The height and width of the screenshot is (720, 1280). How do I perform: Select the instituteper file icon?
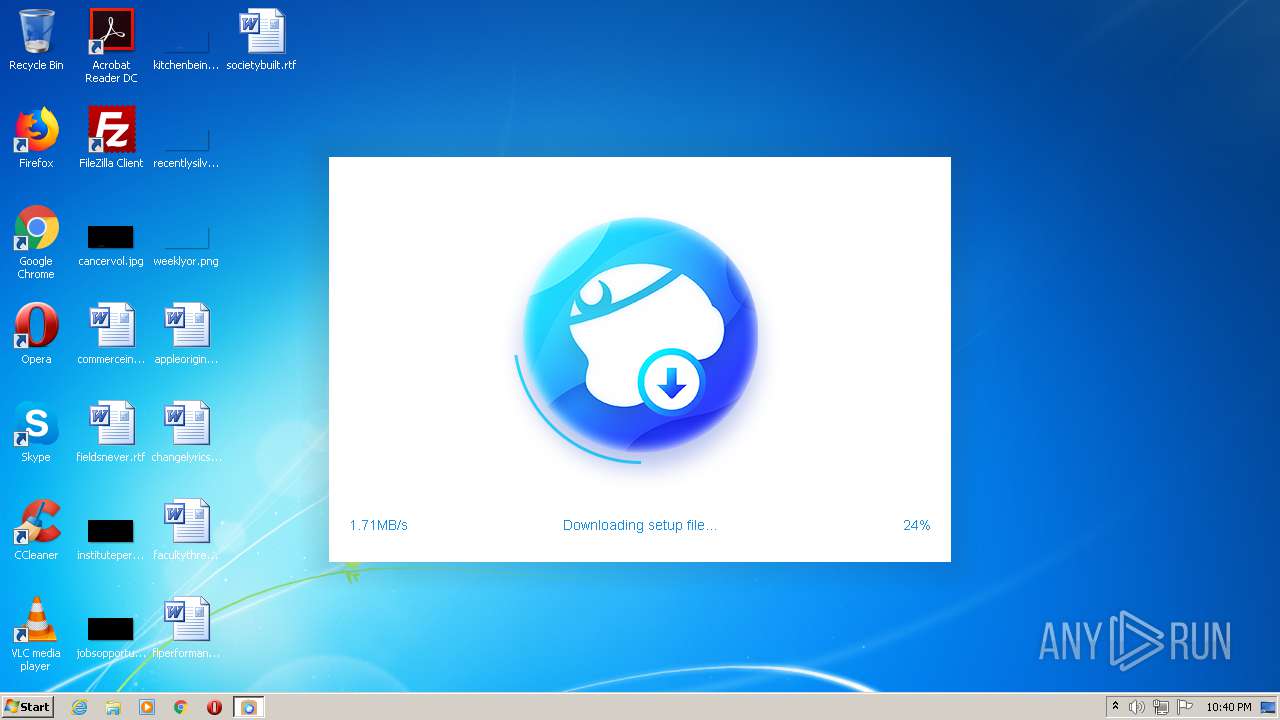111,538
